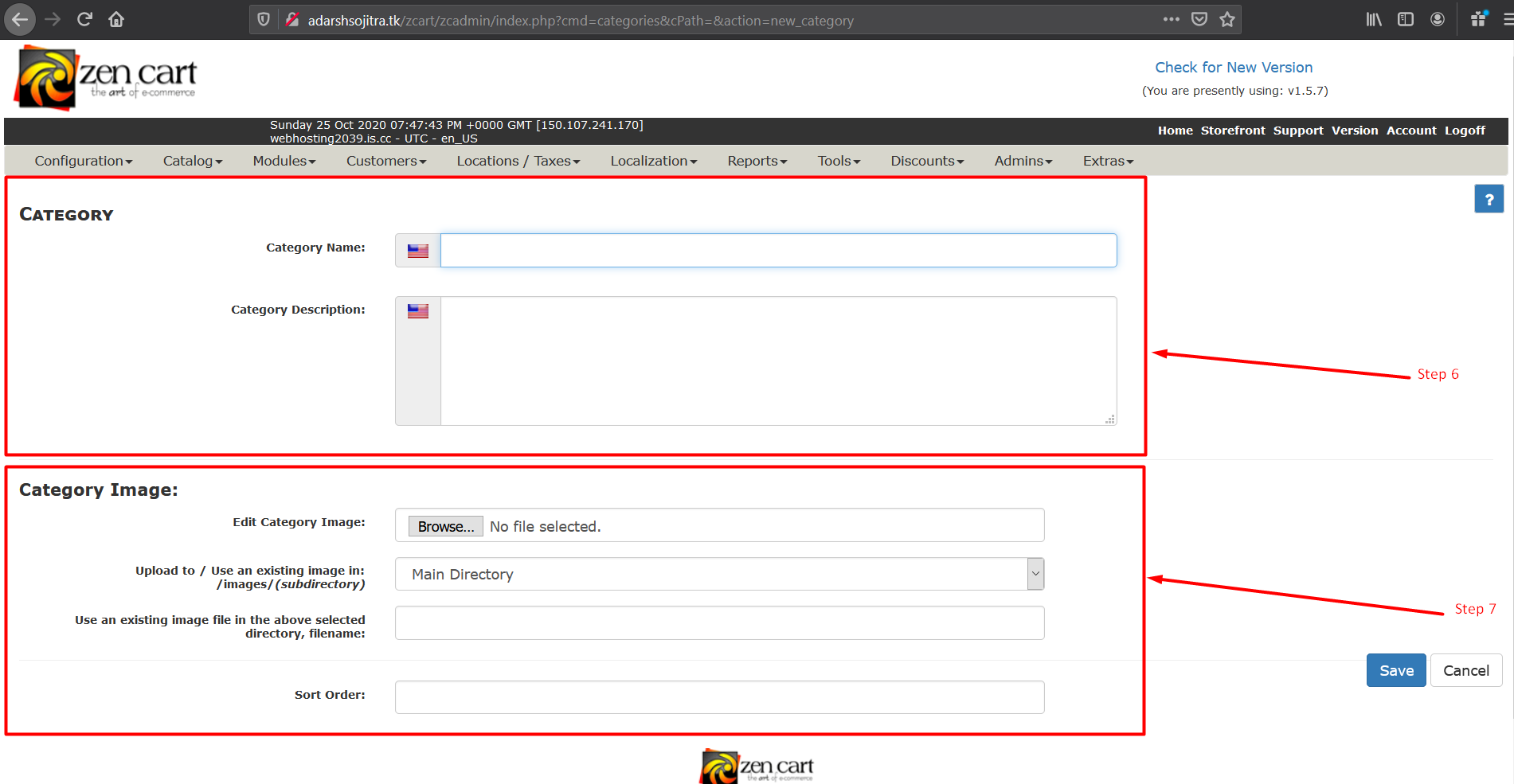1514x784 pixels.
Task: Click the Cancel button
Action: click(1466, 670)
